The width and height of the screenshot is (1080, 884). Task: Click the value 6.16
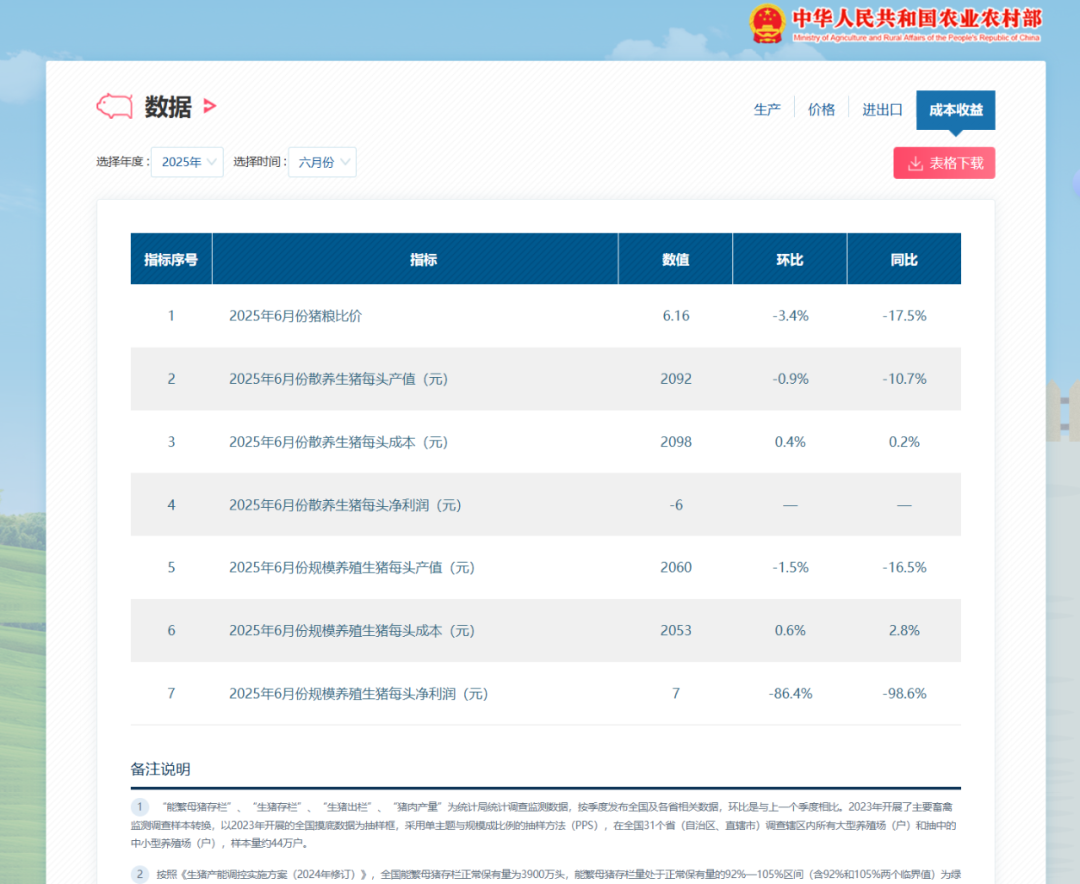676,316
